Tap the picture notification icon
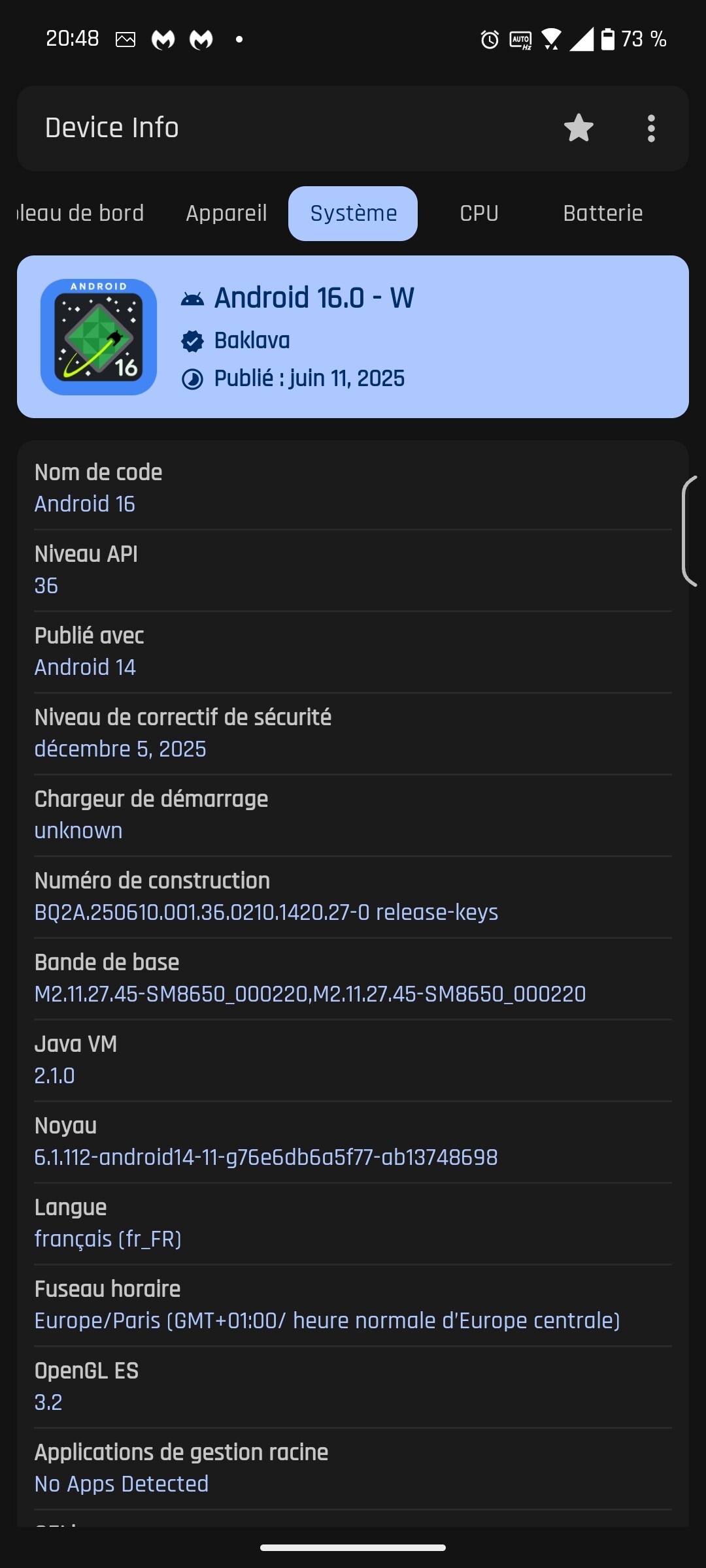 pos(126,40)
